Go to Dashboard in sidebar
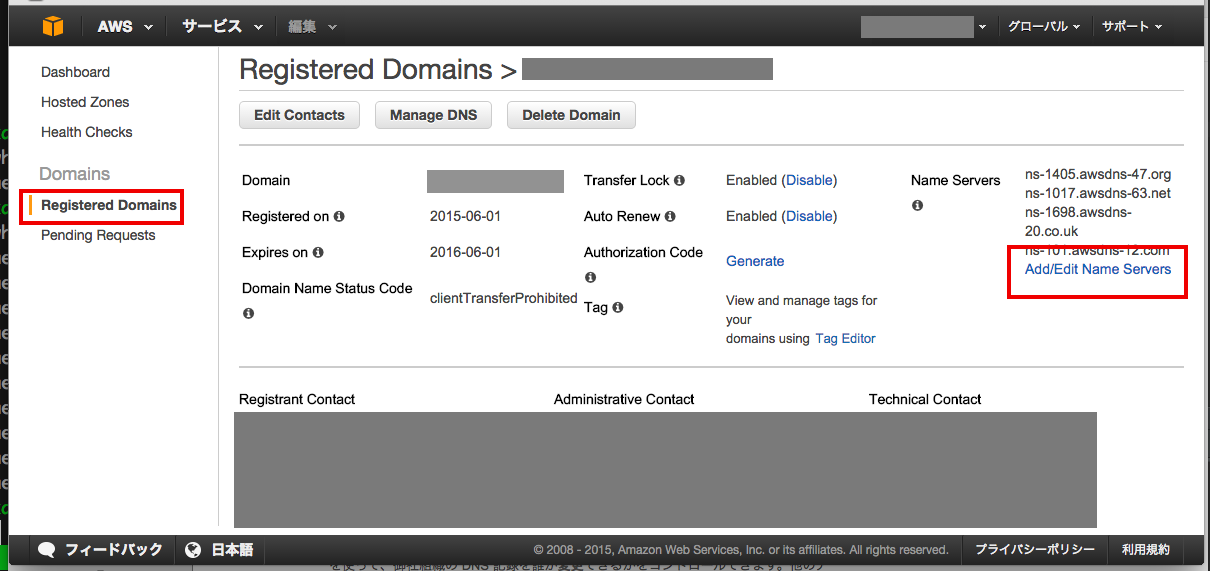The width and height of the screenshot is (1210, 571). (76, 72)
